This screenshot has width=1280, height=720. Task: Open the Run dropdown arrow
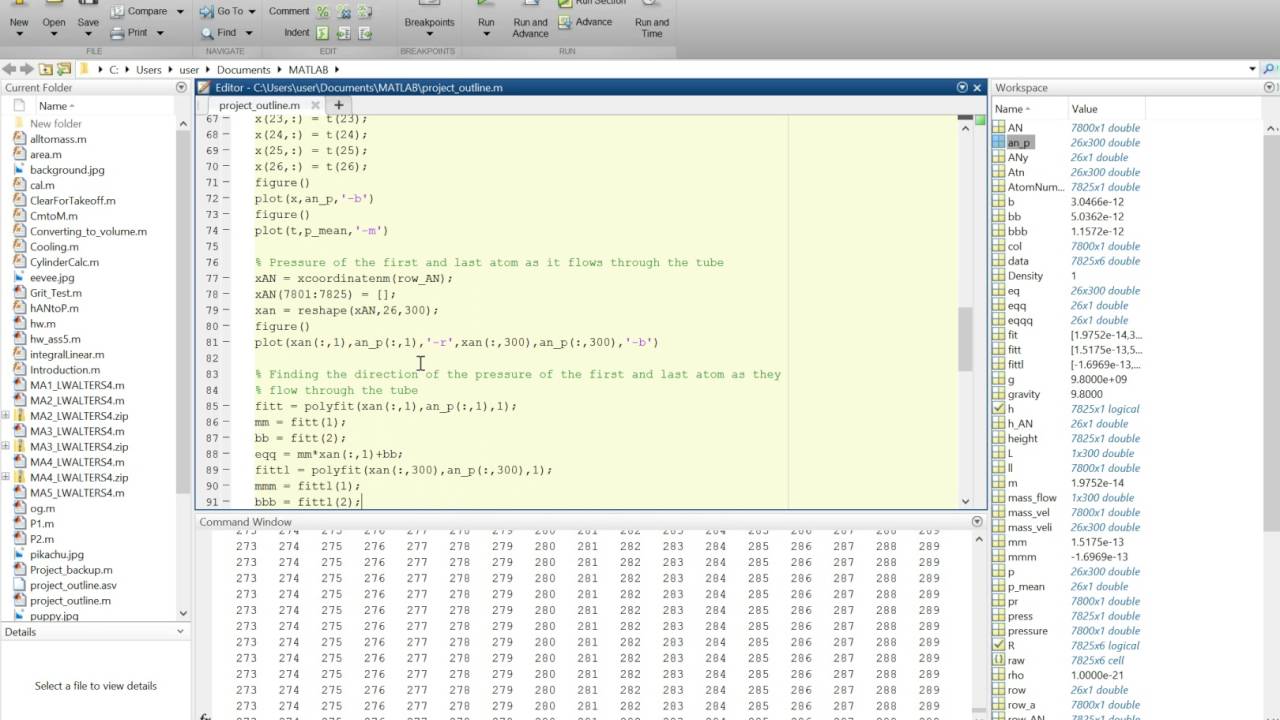486,36
